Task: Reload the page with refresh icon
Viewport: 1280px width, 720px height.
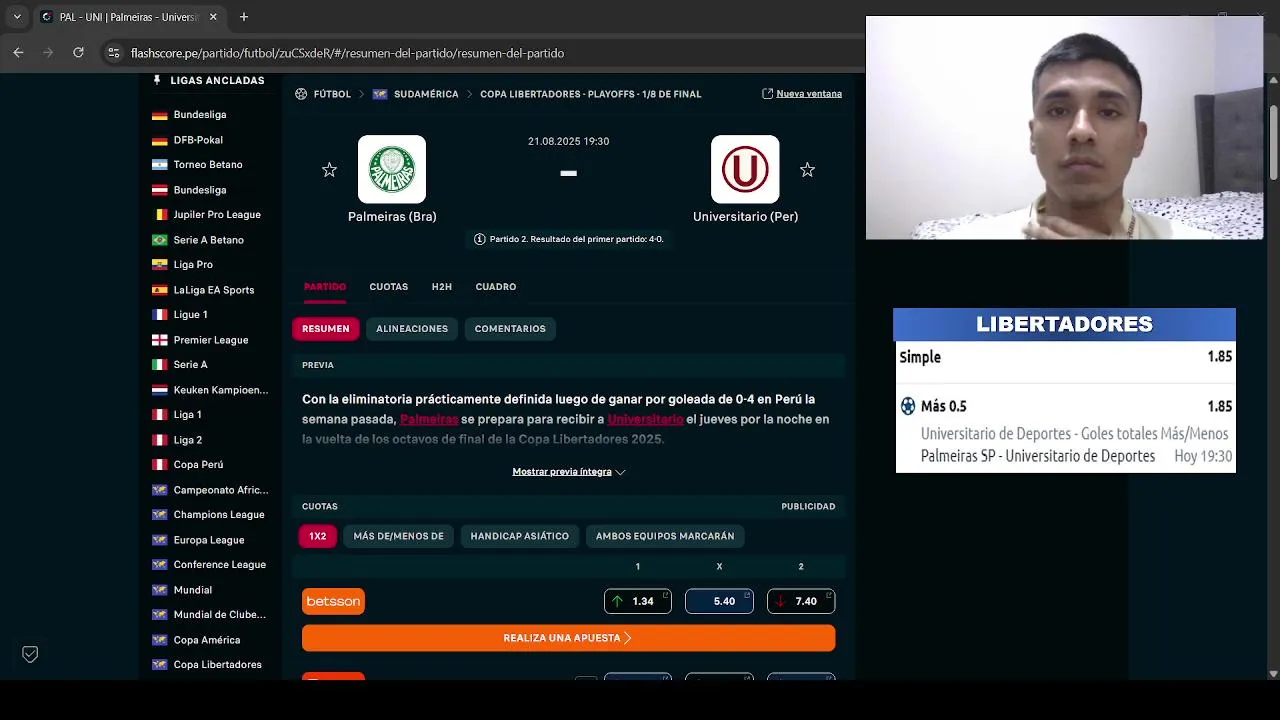Action: point(78,53)
